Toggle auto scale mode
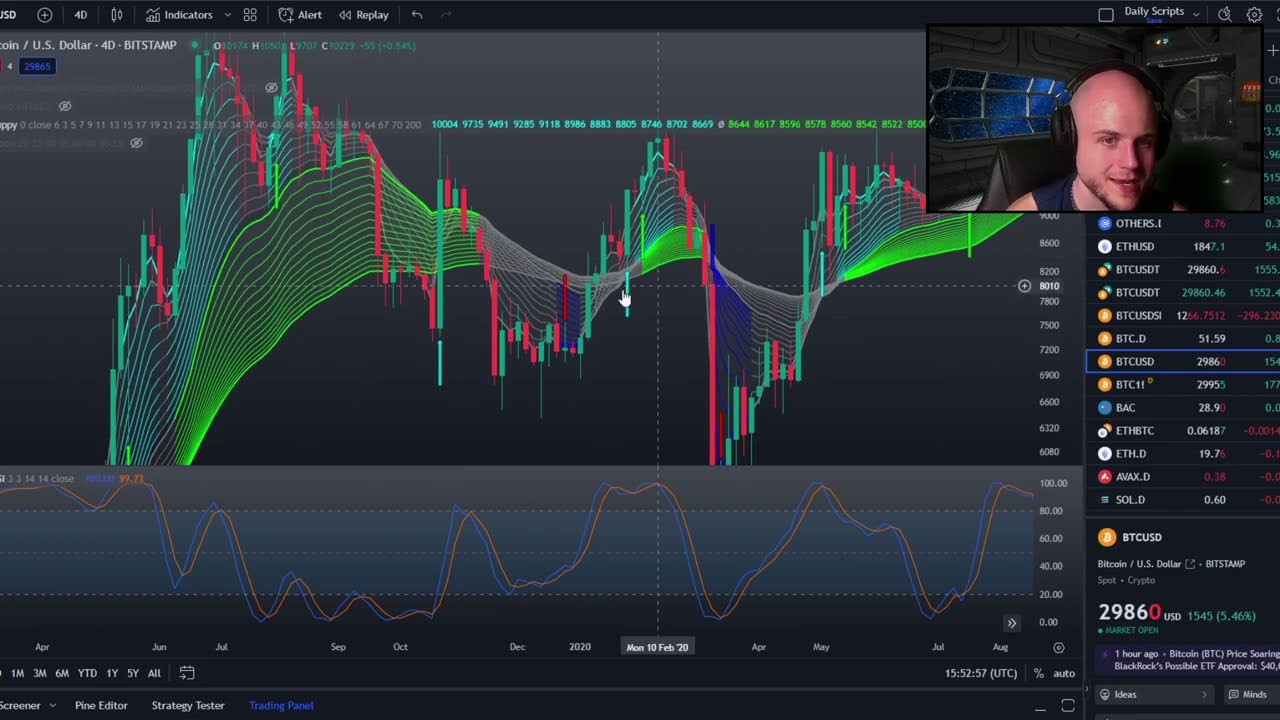Image resolution: width=1280 pixels, height=720 pixels. coord(1064,673)
